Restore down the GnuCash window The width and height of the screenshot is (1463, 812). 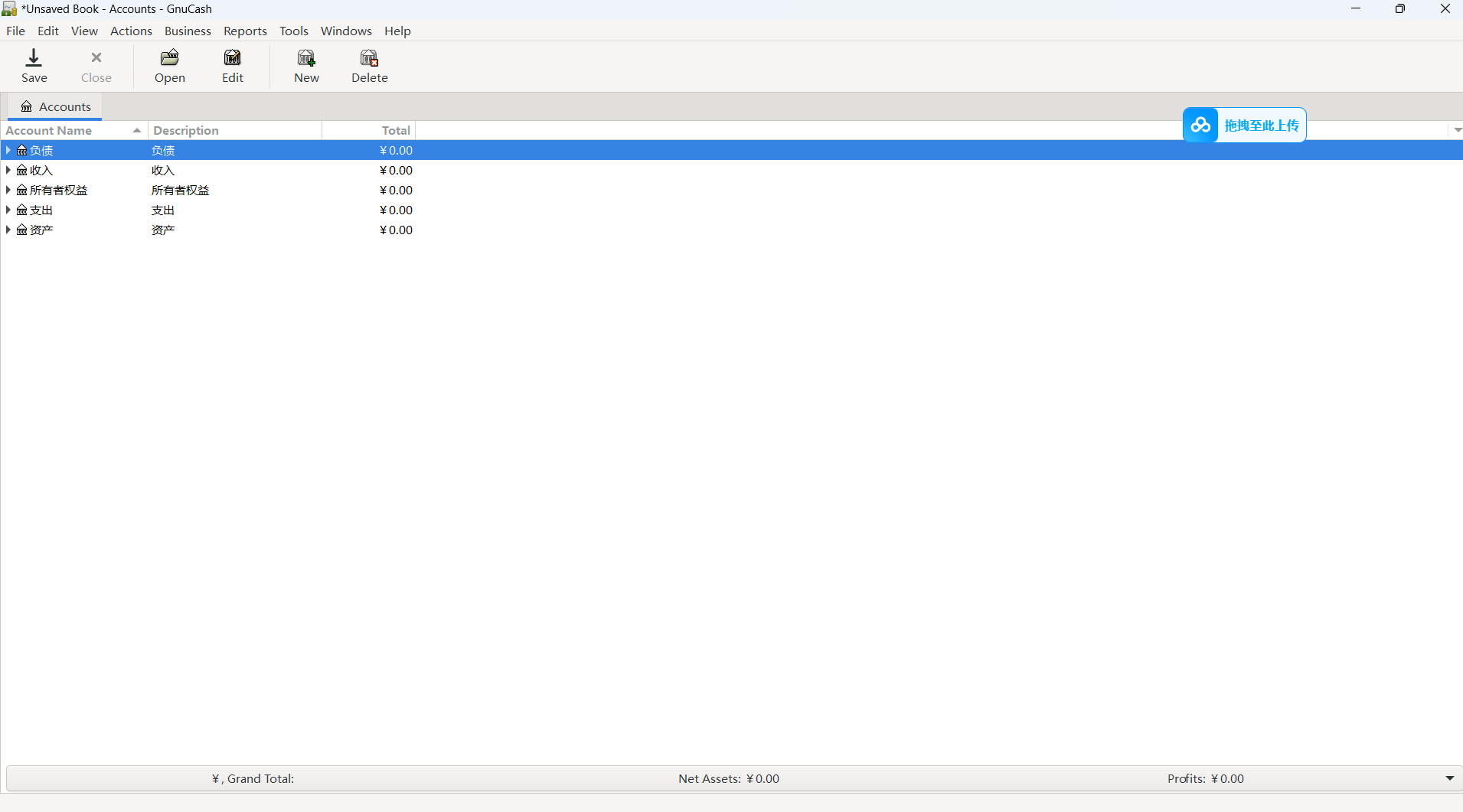point(1400,9)
